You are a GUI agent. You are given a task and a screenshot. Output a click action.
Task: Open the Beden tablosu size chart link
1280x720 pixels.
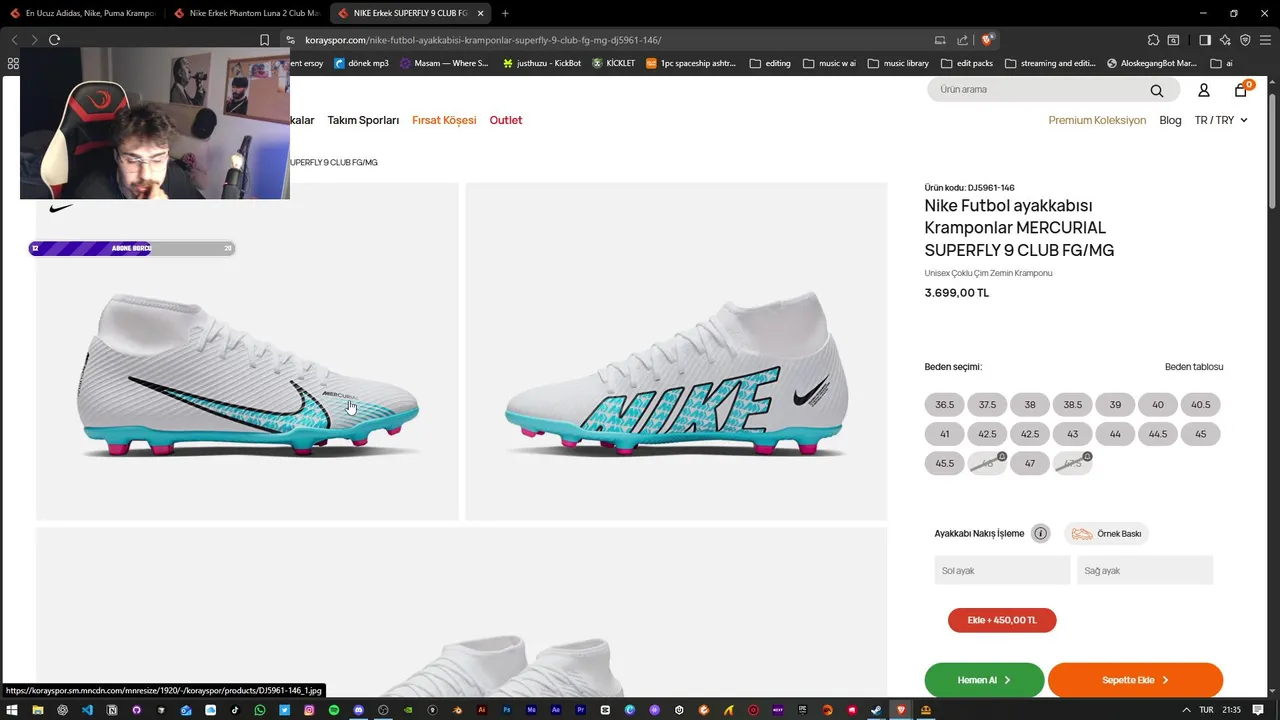click(1194, 367)
